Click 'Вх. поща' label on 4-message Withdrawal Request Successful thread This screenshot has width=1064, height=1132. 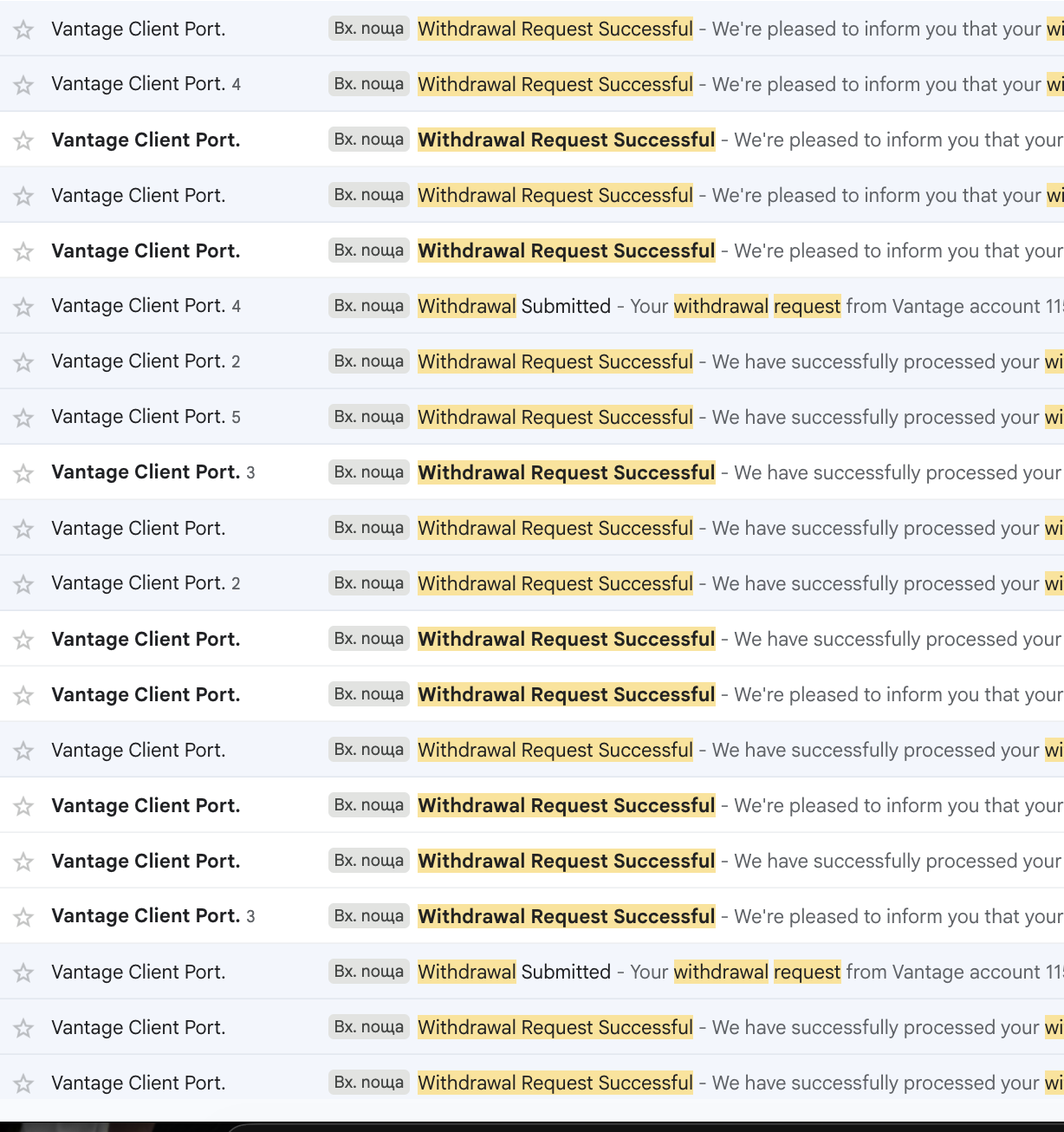[x=369, y=84]
